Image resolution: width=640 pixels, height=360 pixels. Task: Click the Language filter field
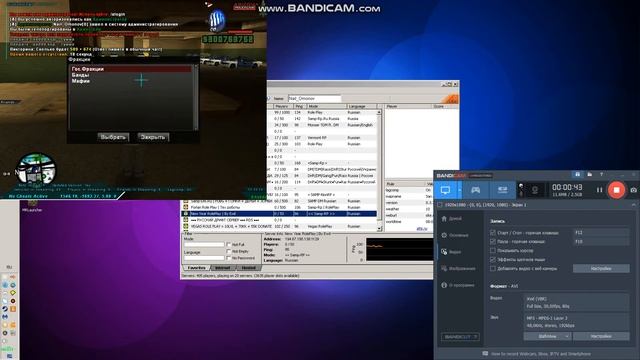[204, 258]
